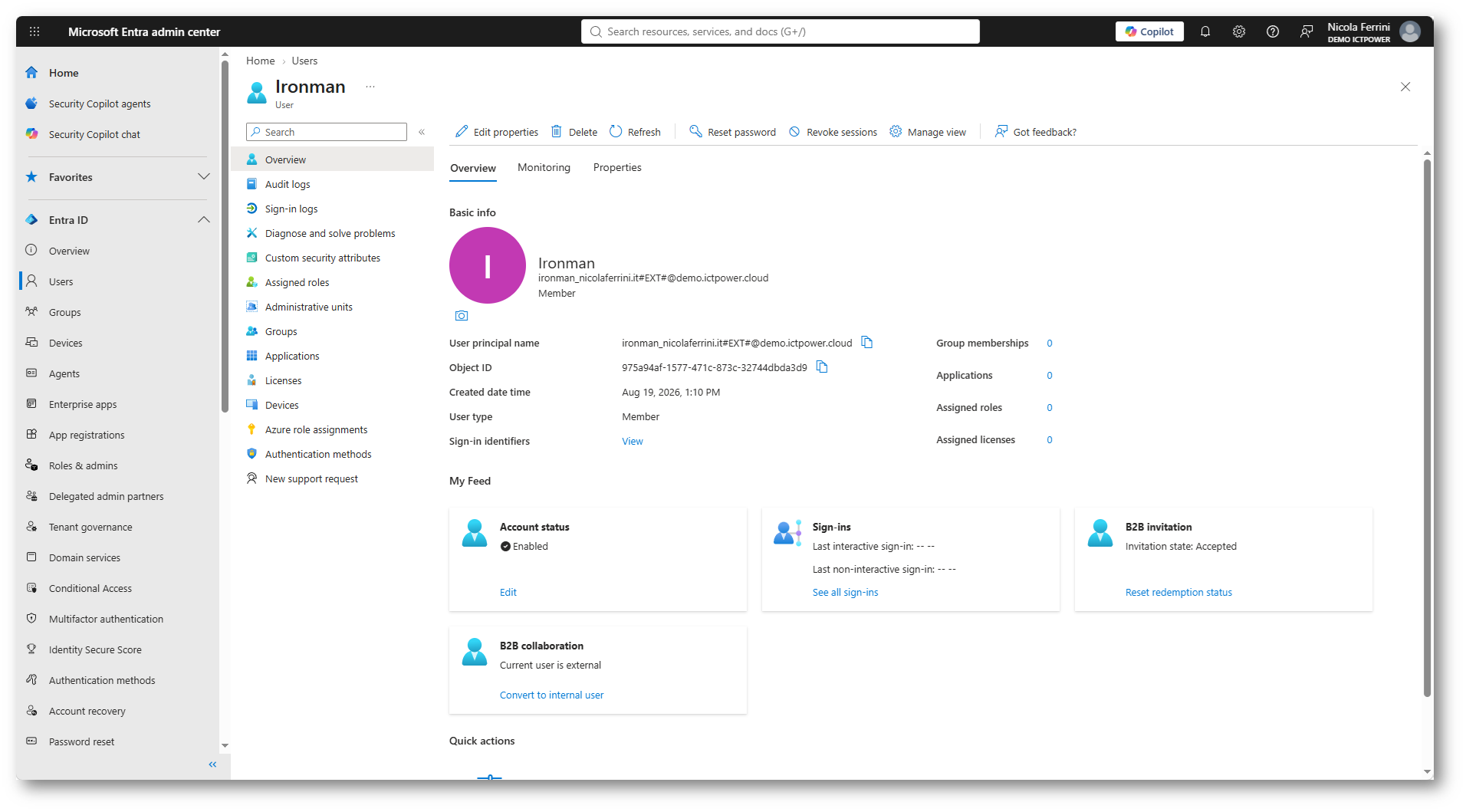Click the Sign-in logs icon in user menu

pyautogui.click(x=251, y=209)
